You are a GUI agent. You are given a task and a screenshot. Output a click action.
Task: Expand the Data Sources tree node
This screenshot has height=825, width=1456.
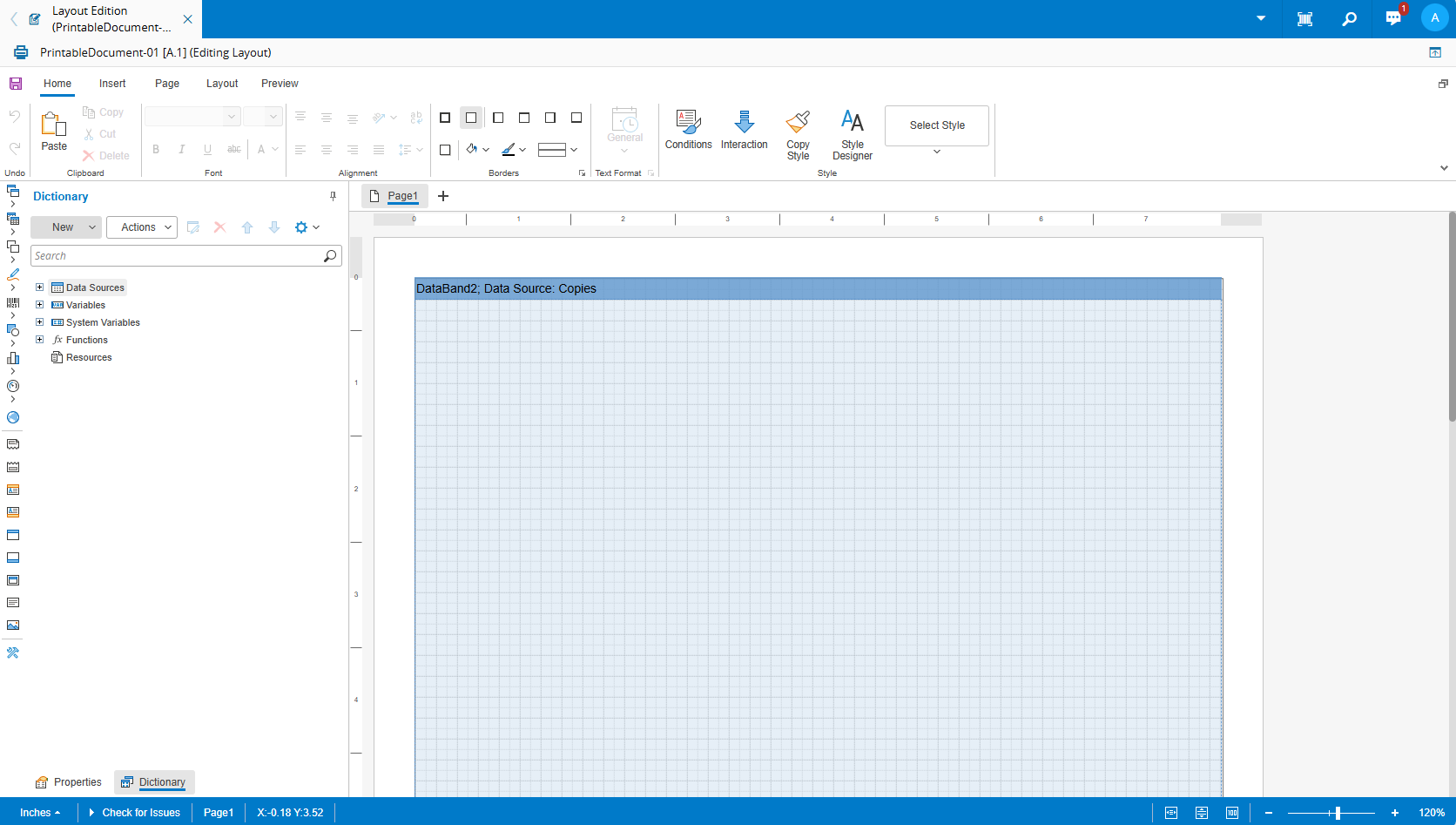[39, 287]
